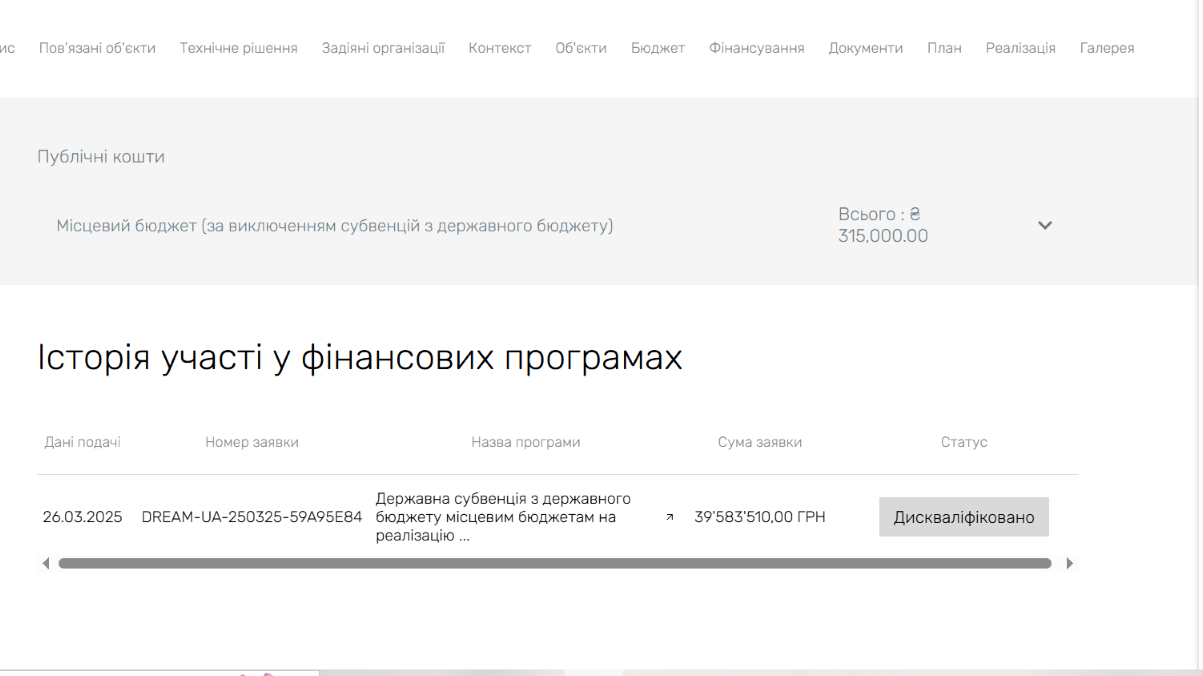Click the left scroll arrow under the table
The height and width of the screenshot is (676, 1203).
click(x=45, y=564)
